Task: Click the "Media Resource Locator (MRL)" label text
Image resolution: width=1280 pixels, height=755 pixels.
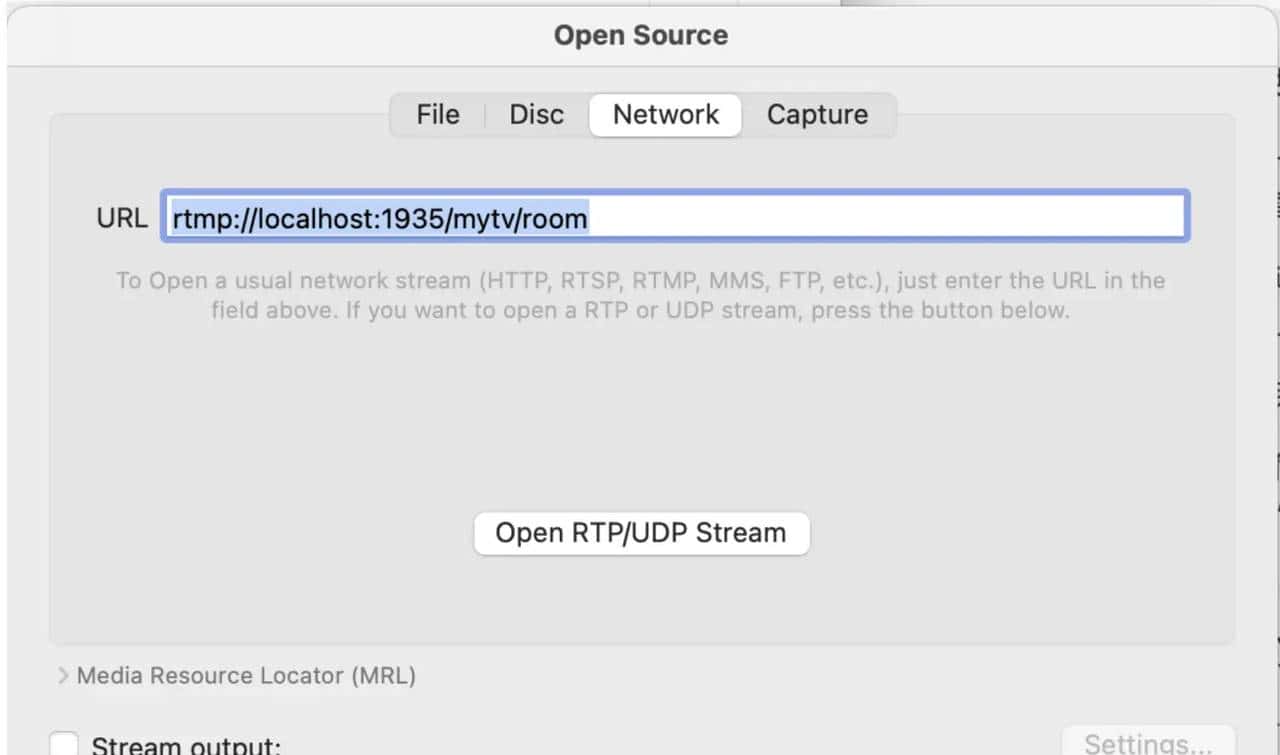Action: [x=246, y=676]
